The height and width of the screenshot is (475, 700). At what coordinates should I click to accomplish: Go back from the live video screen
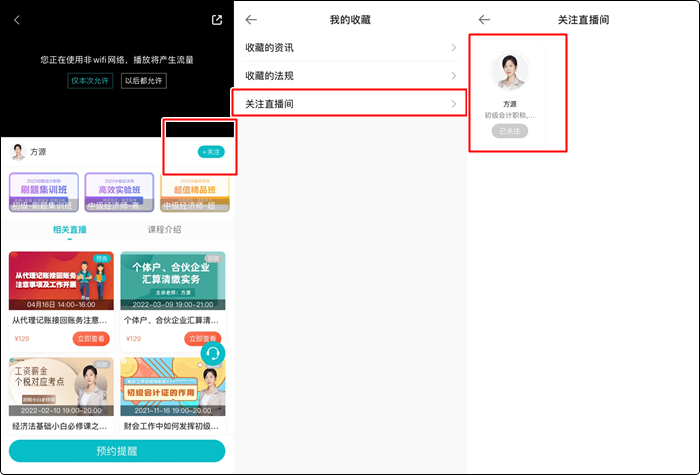click(x=17, y=20)
